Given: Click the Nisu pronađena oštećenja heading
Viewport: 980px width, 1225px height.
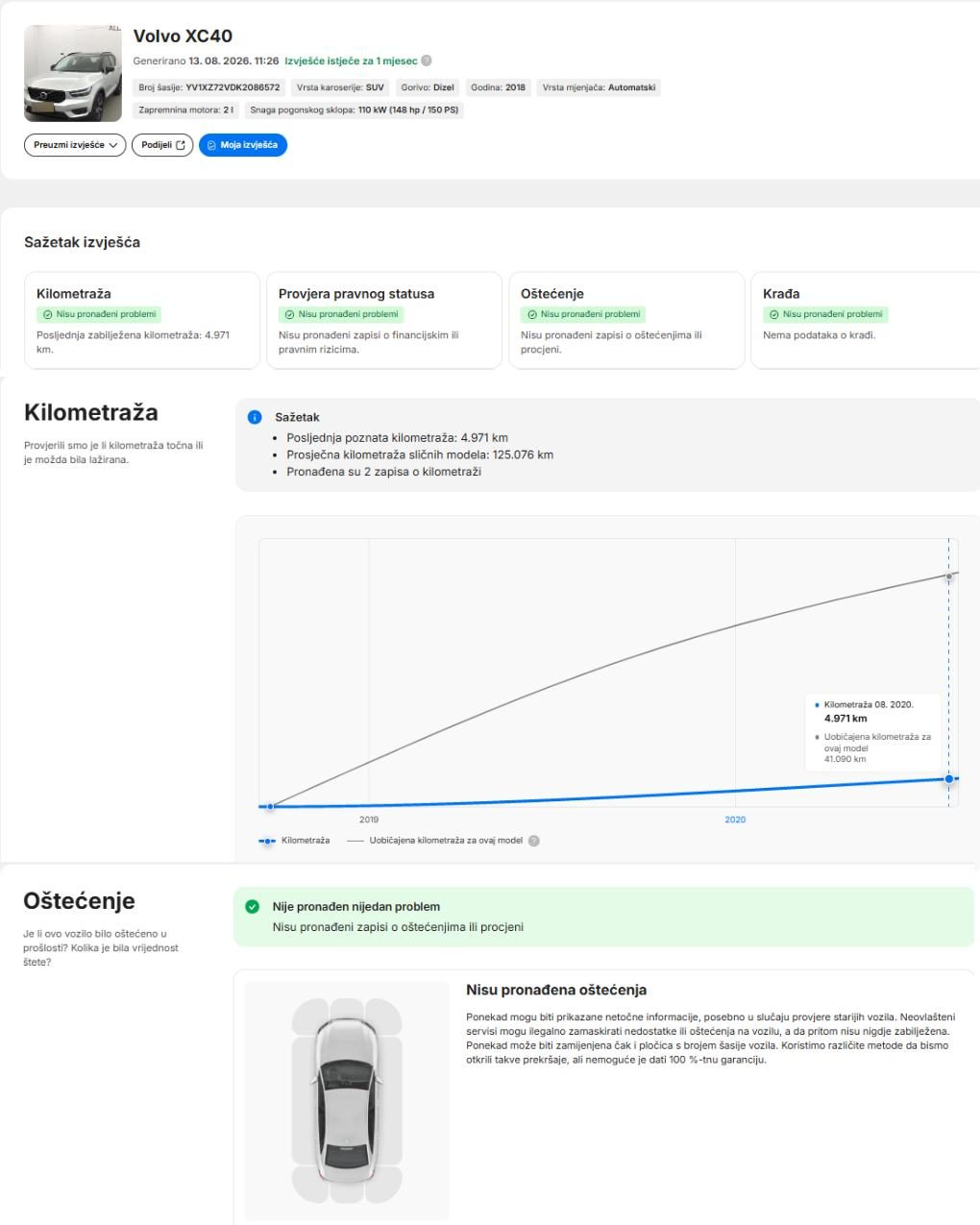Looking at the screenshot, I should (556, 990).
